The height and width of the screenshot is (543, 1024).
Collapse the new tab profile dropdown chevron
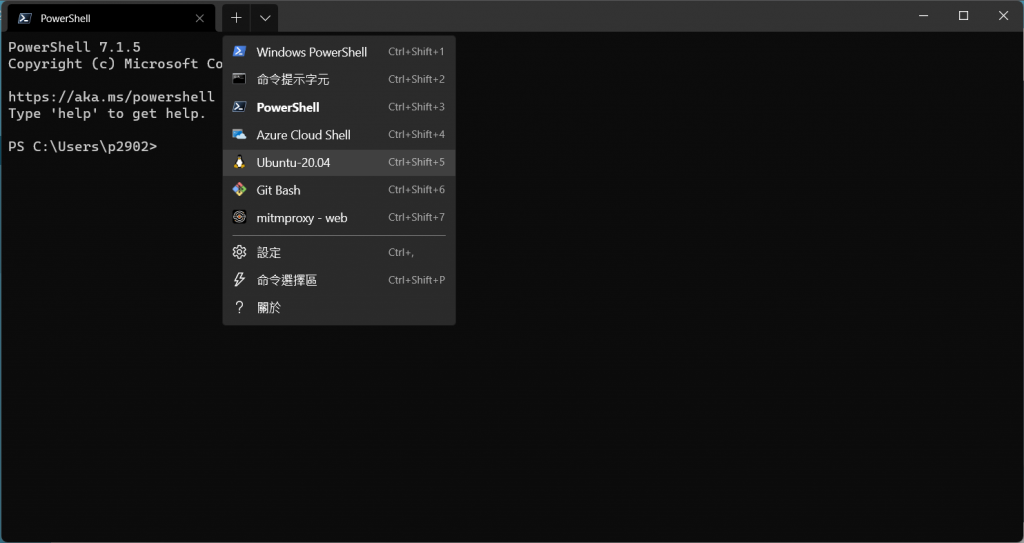tap(264, 18)
